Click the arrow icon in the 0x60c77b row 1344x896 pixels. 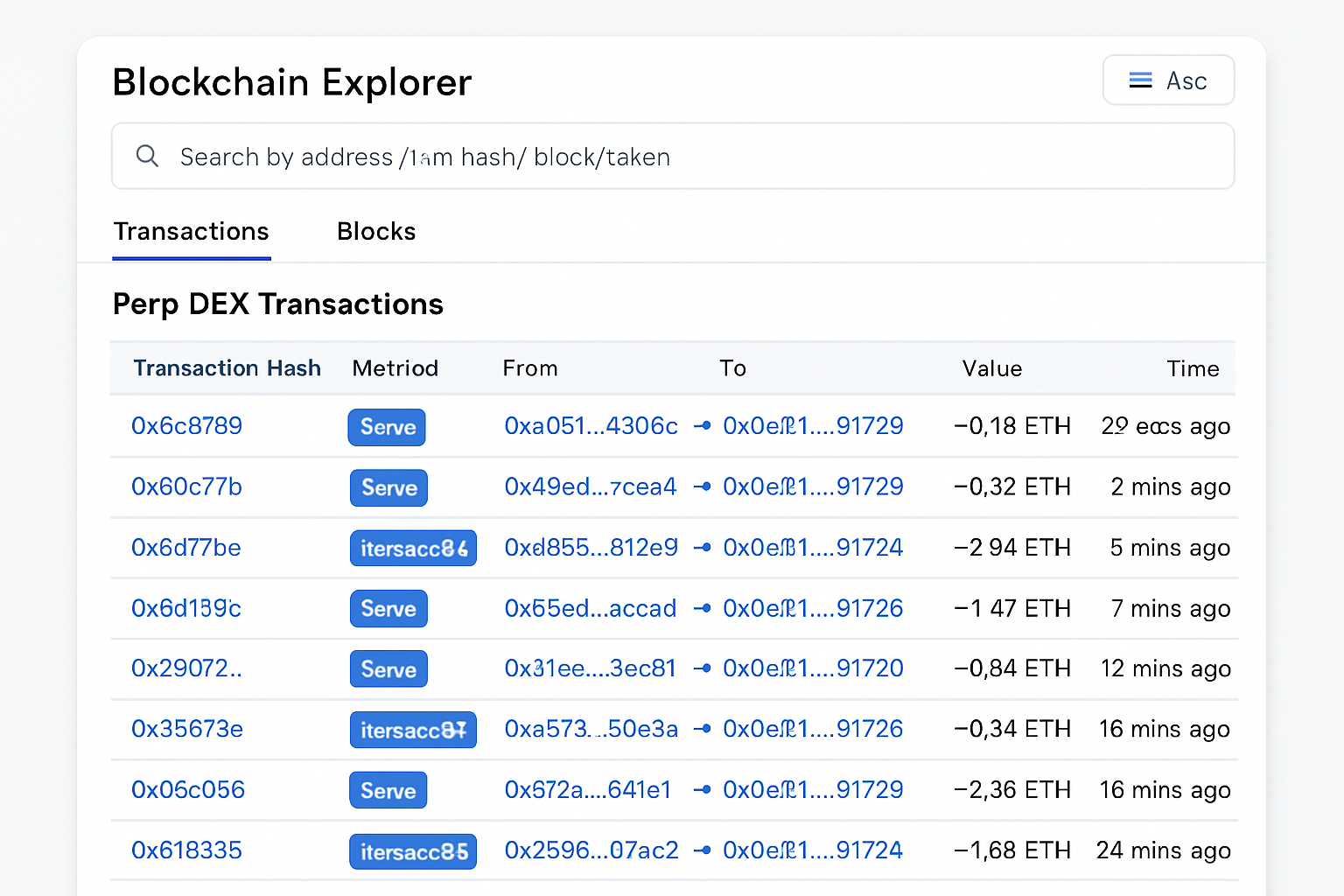(702, 487)
